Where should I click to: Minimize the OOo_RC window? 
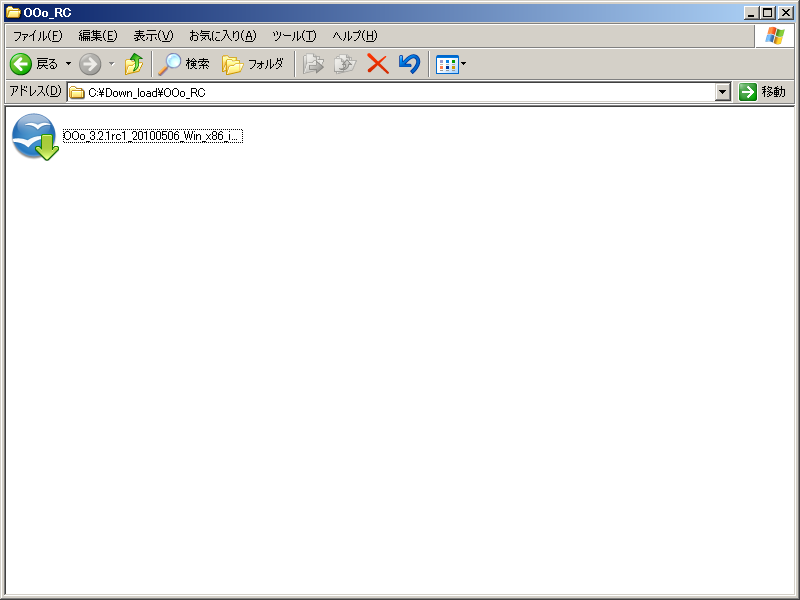[751, 13]
